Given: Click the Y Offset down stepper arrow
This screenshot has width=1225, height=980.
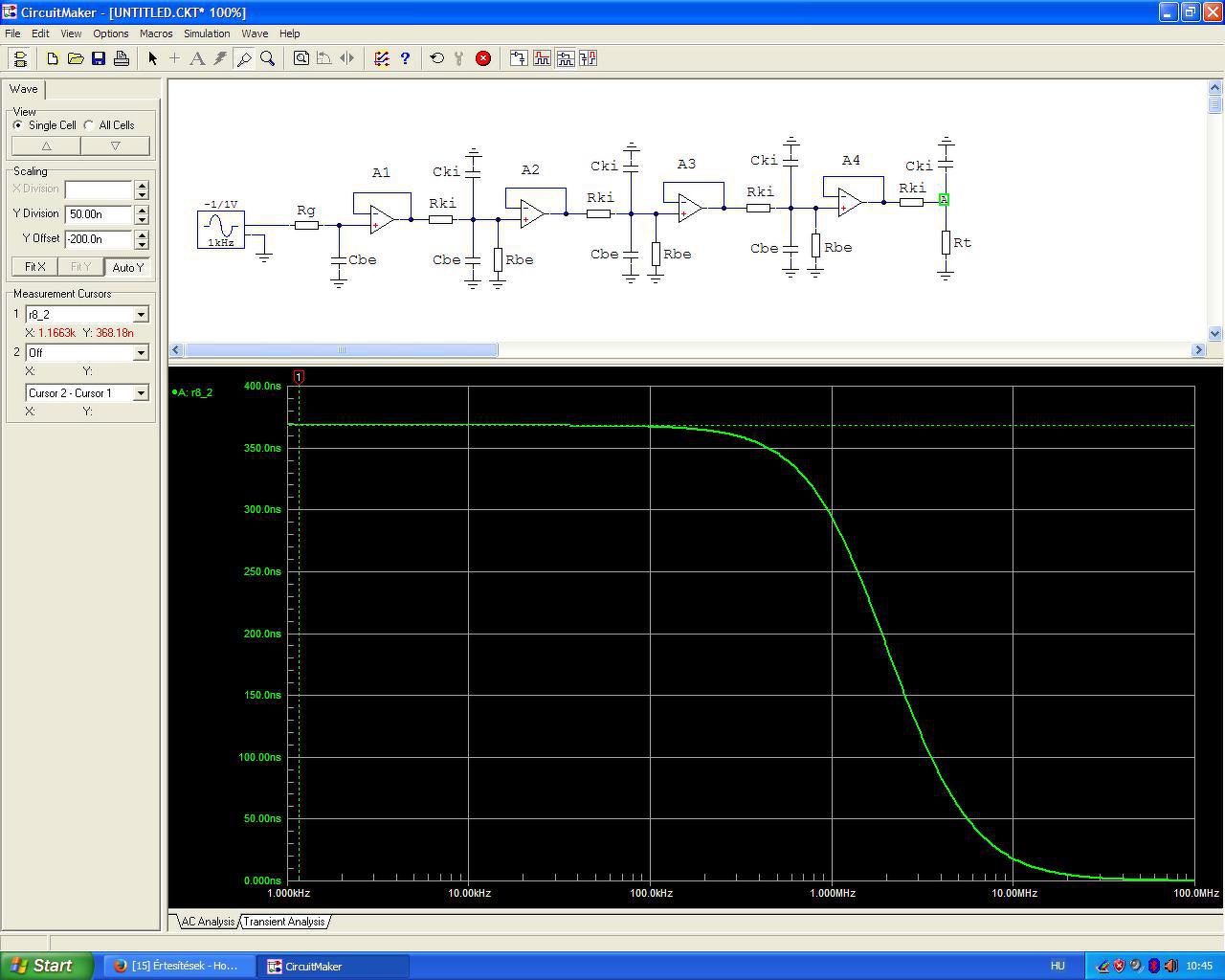Looking at the screenshot, I should pos(142,244).
